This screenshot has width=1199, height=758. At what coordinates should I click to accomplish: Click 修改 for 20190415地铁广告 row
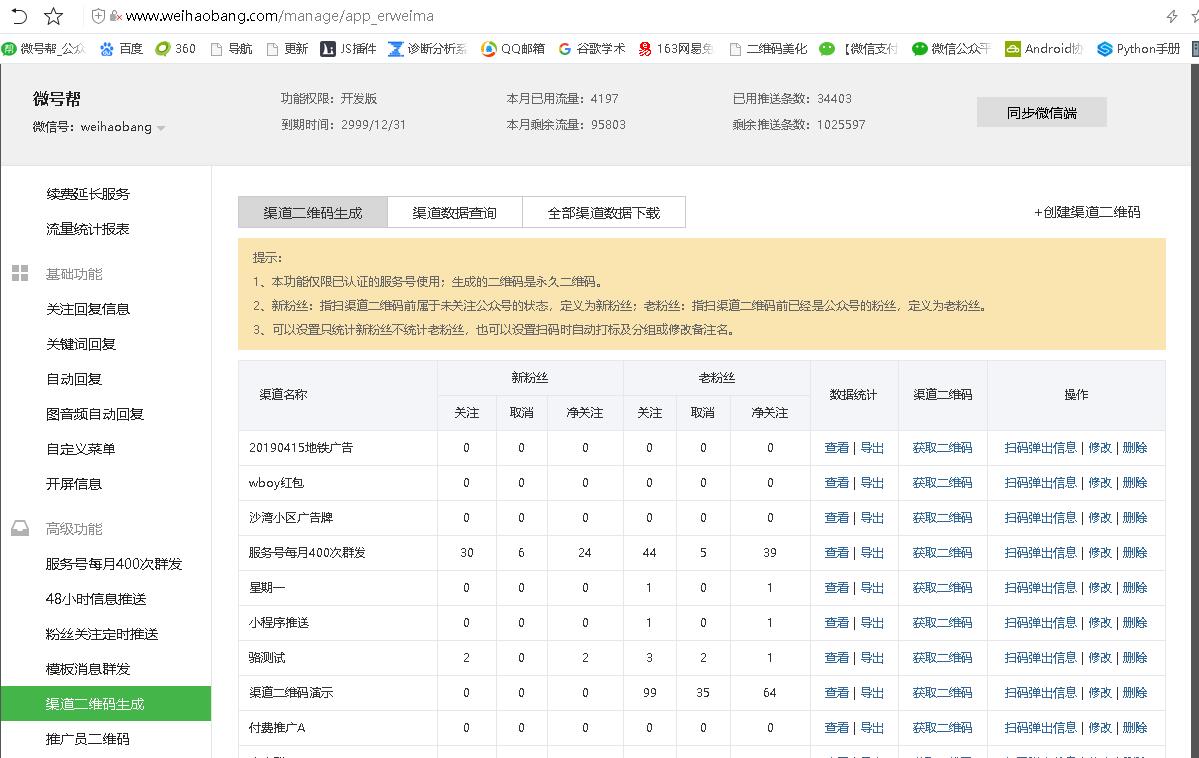(x=1100, y=447)
